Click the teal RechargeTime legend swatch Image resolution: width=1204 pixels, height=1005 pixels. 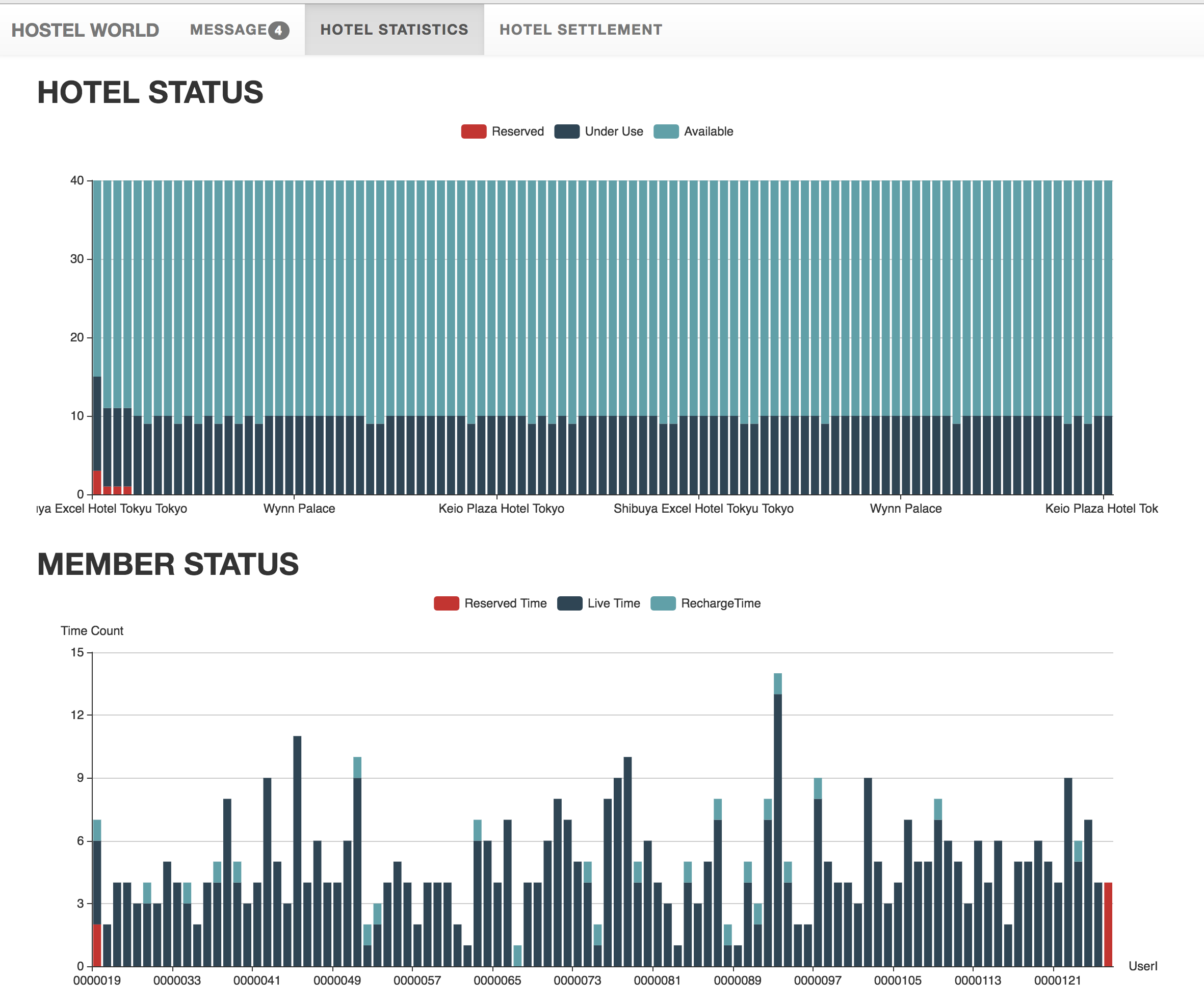tap(663, 603)
